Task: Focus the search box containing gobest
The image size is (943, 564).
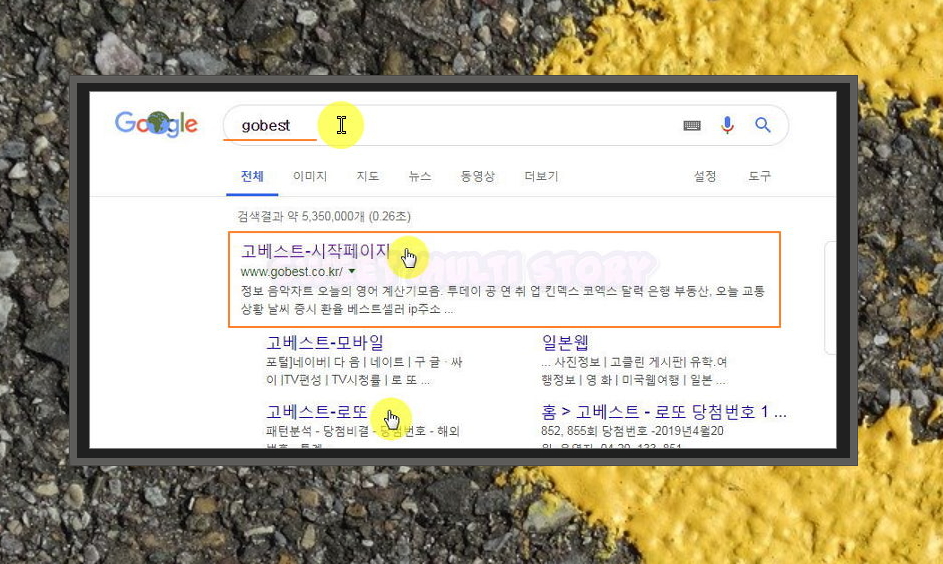Action: [x=505, y=125]
